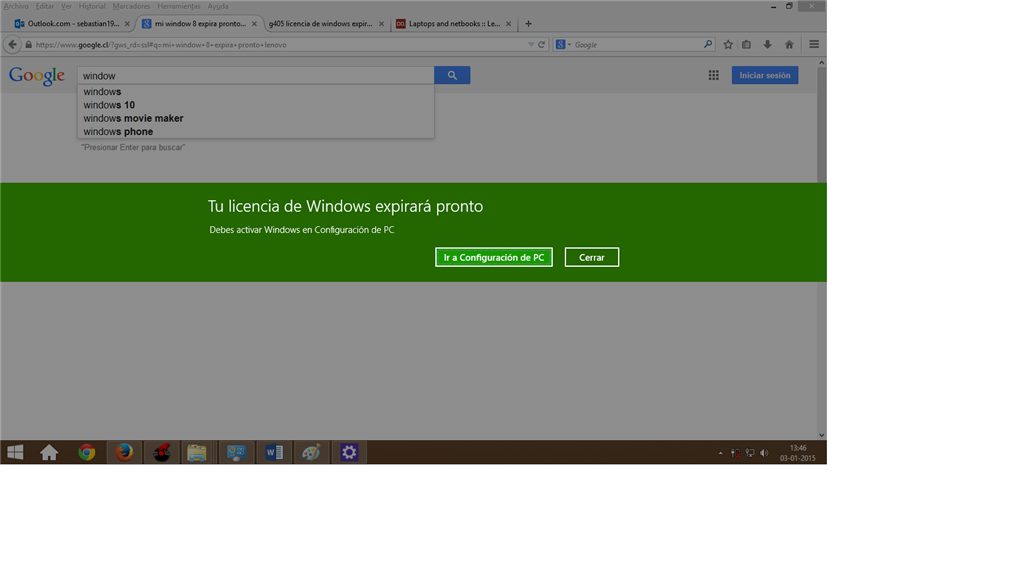Open the Archivo menu
1024x573 pixels.
pyautogui.click(x=16, y=6)
